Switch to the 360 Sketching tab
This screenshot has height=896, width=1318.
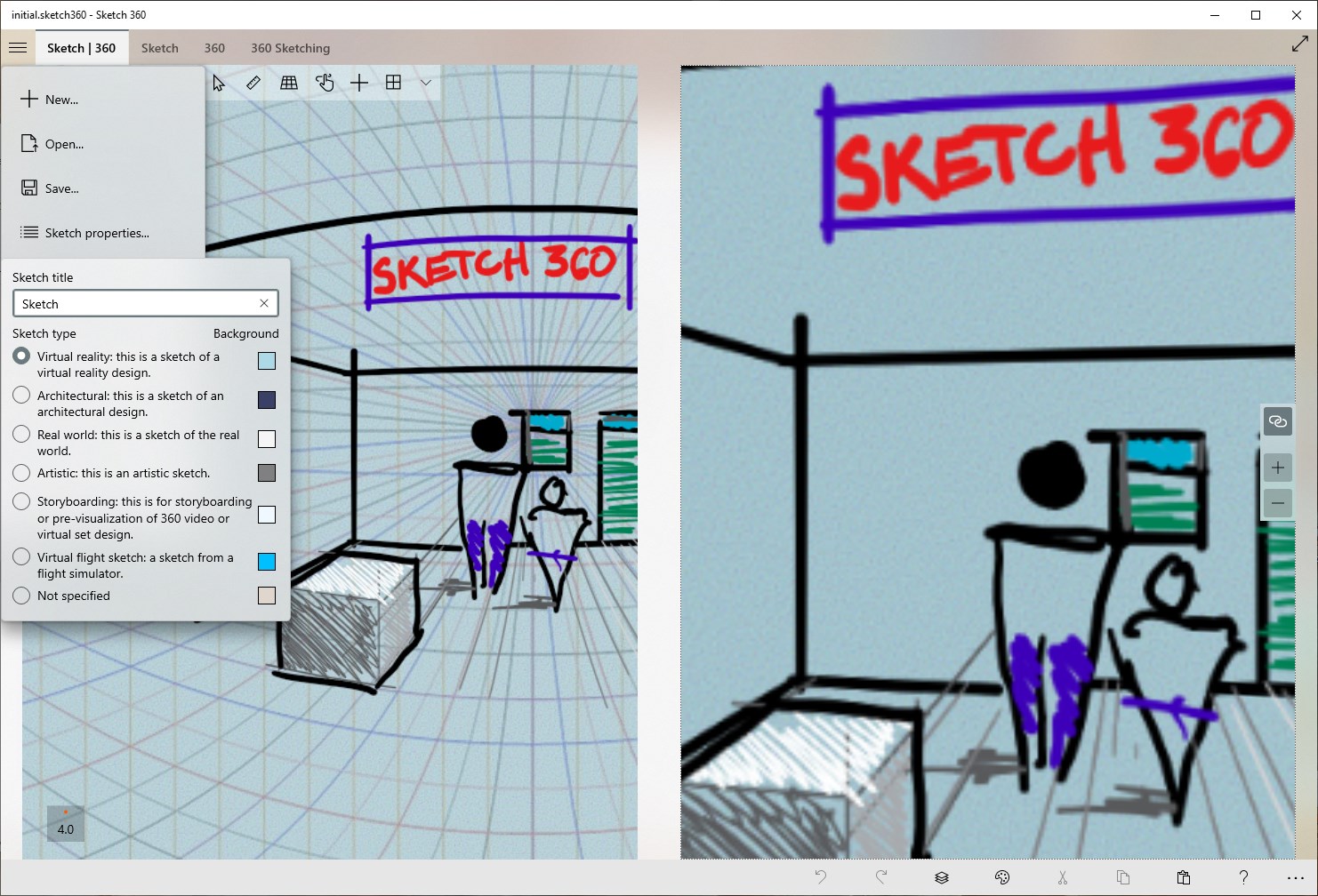[290, 47]
